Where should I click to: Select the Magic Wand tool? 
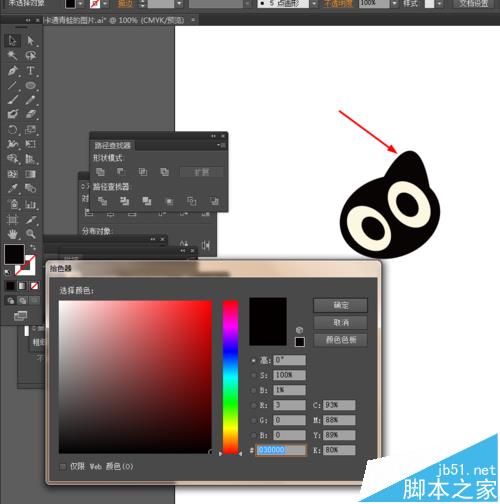(12, 55)
